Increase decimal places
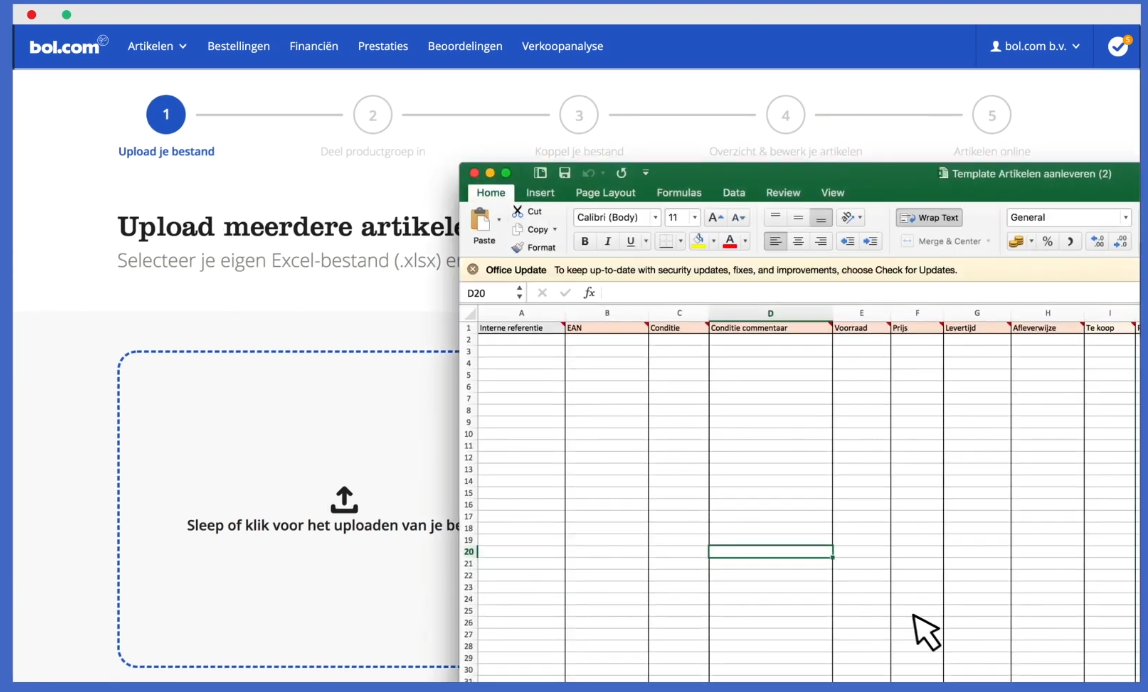 [x=1097, y=241]
